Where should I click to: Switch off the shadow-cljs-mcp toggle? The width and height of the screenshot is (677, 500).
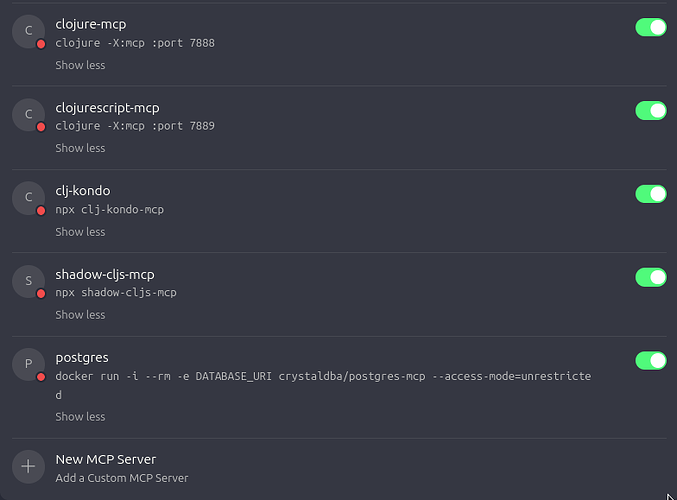tap(650, 277)
